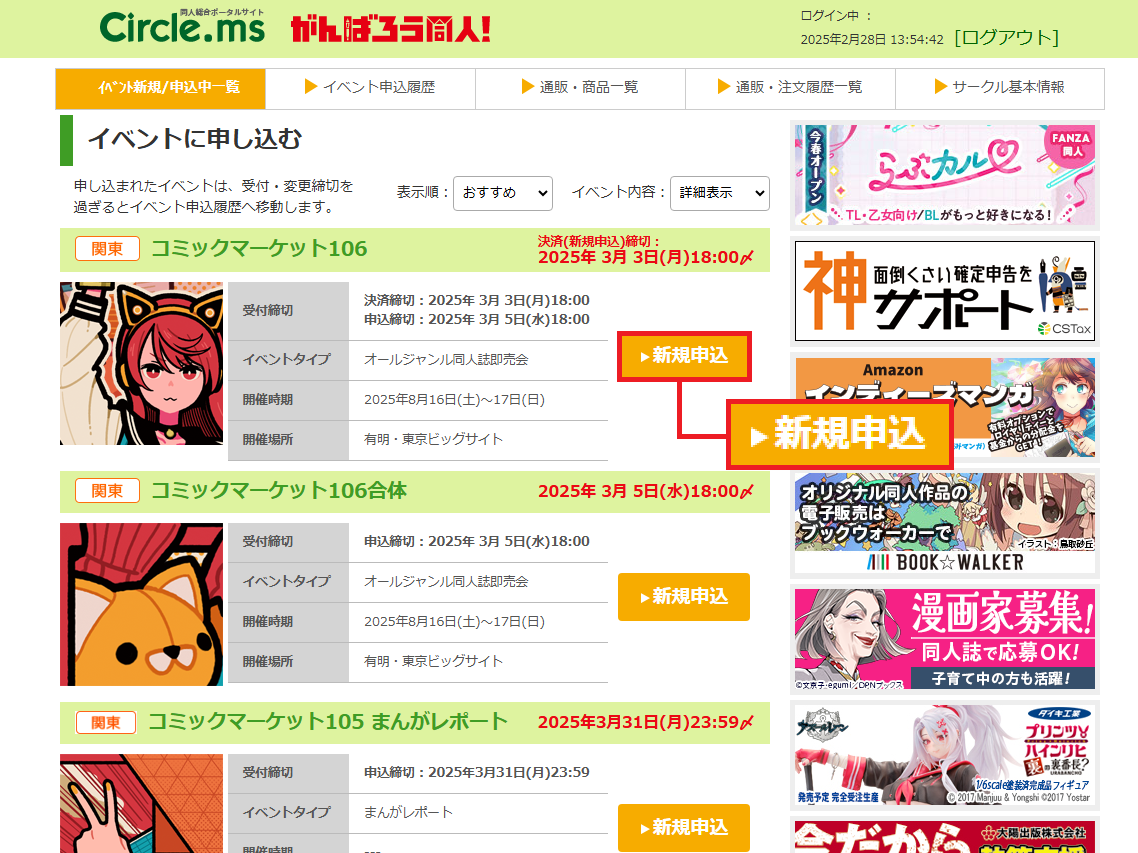Open the 通販・注文履歴一覧 tab

[x=790, y=88]
